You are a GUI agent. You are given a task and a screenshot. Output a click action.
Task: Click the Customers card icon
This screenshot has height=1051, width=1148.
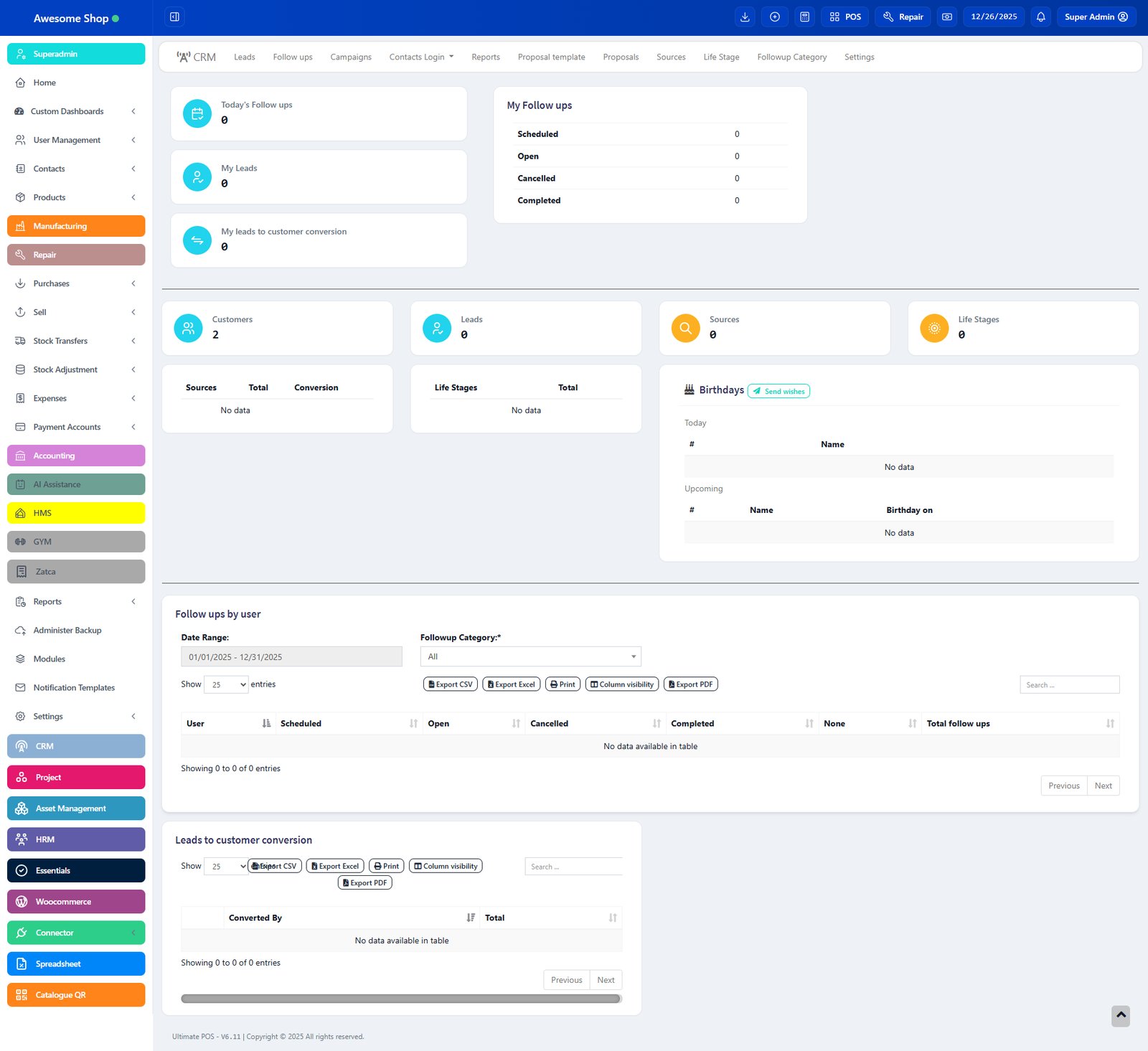(188, 329)
